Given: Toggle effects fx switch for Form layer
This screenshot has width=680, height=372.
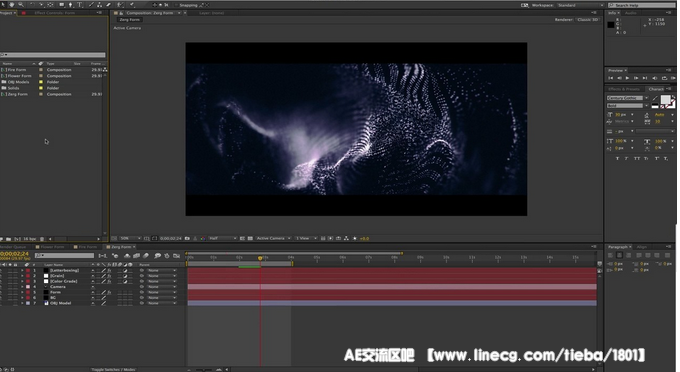Looking at the screenshot, I should pyautogui.click(x=109, y=292).
